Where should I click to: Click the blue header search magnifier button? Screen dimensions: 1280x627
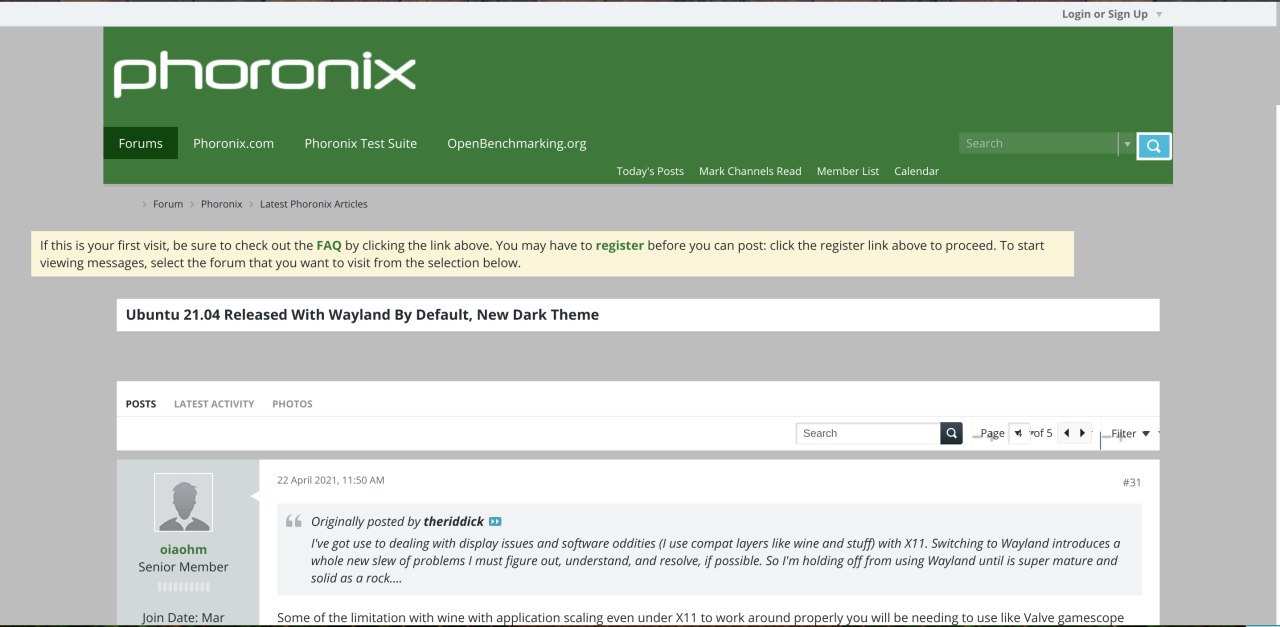click(x=1153, y=146)
